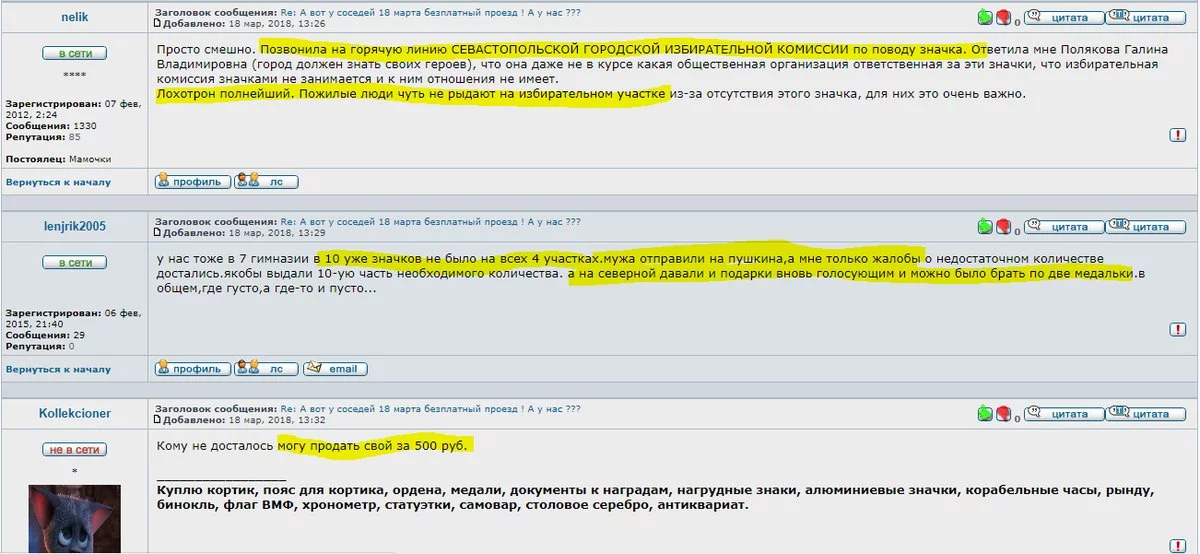1200x554 pixels.
Task: Email lenjrik2005 via the email button
Action: pyautogui.click(x=335, y=368)
